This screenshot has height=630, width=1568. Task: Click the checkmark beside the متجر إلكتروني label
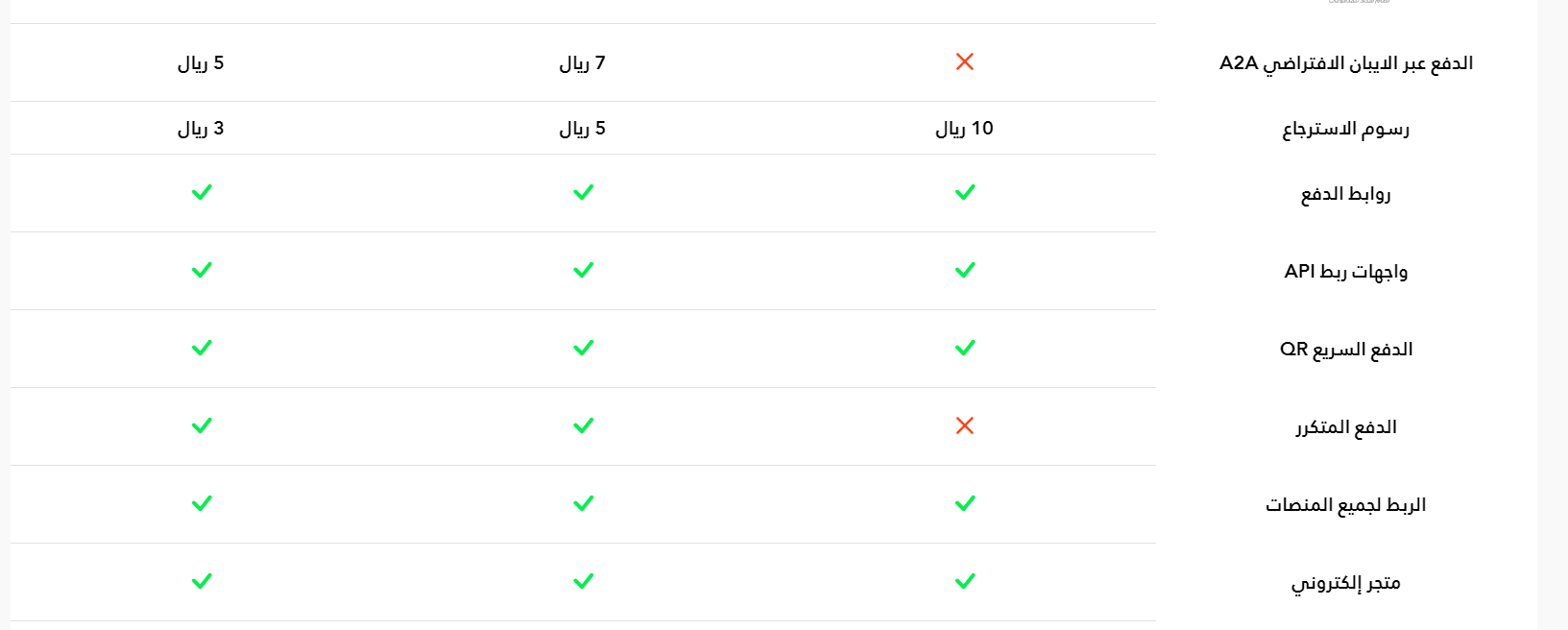click(965, 581)
